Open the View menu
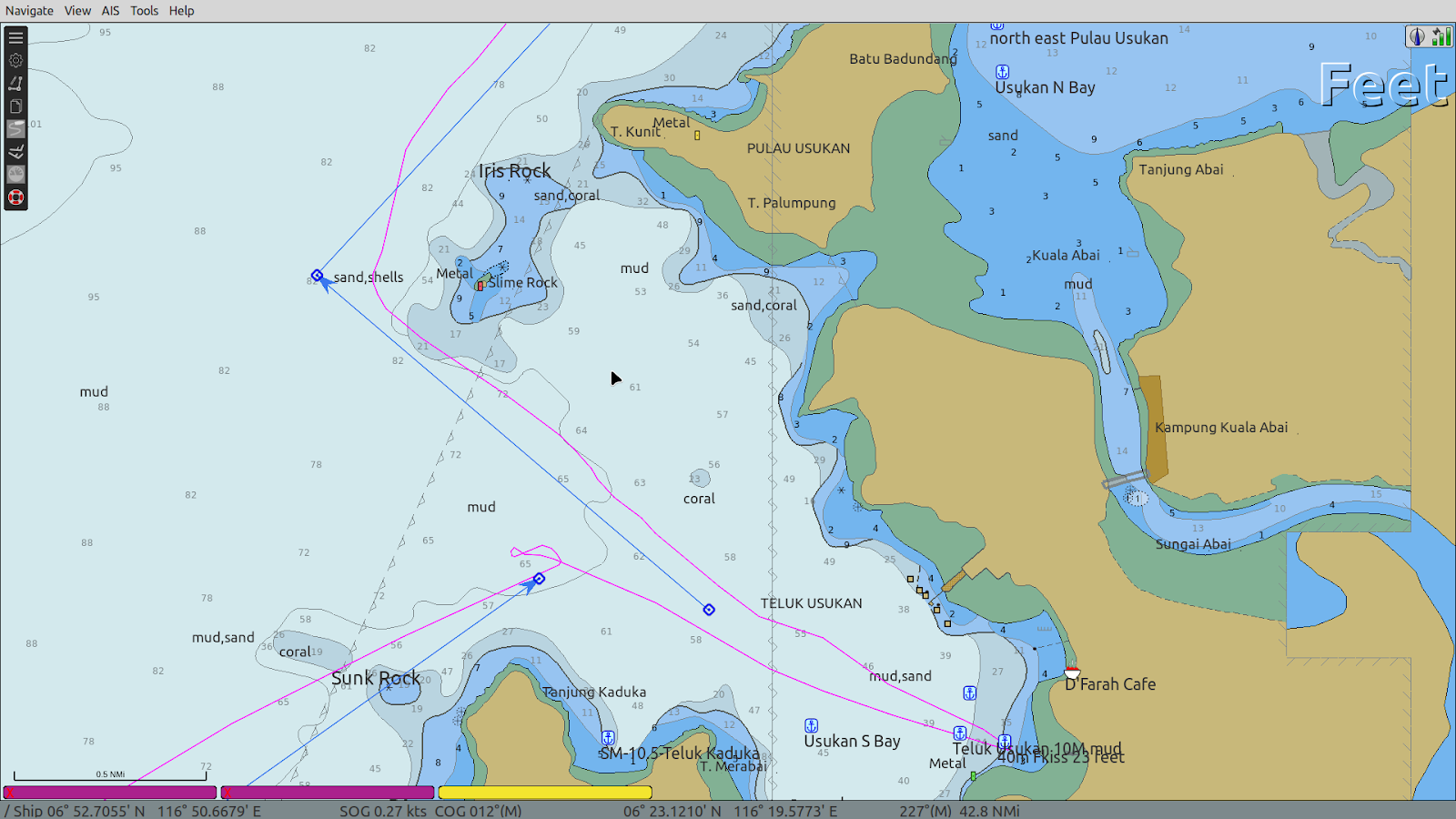1456x819 pixels. pos(77,11)
